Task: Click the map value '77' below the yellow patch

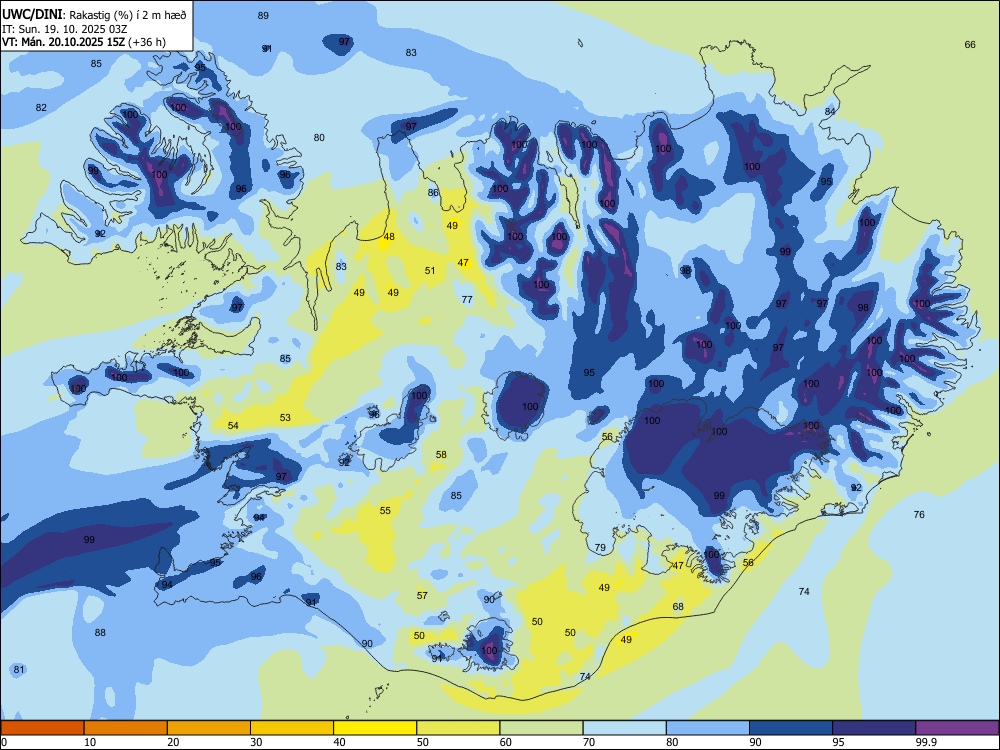Action: 467,300
